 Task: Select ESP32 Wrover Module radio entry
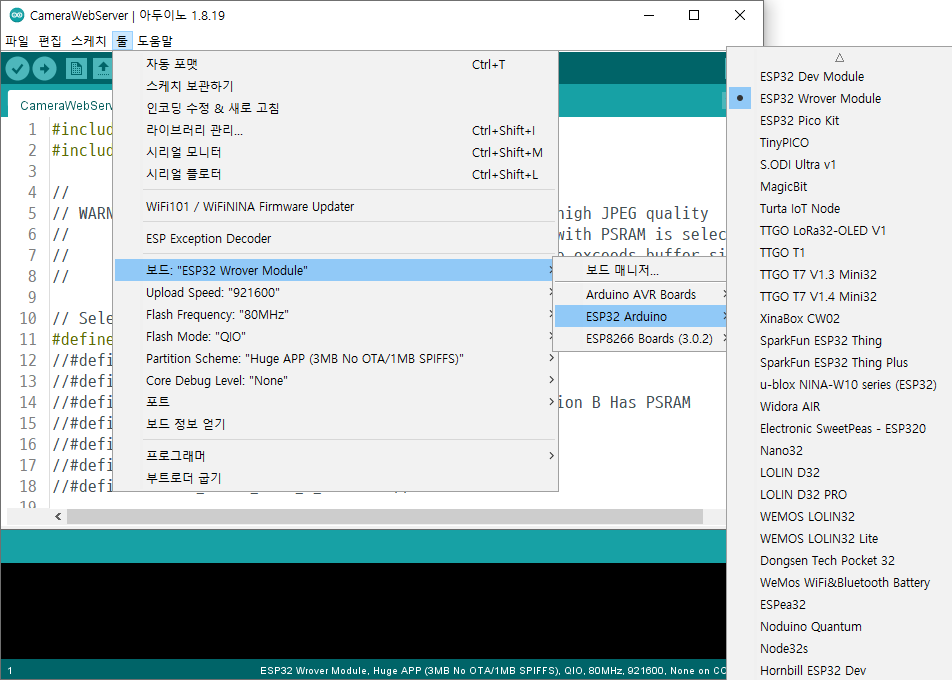pos(839,98)
